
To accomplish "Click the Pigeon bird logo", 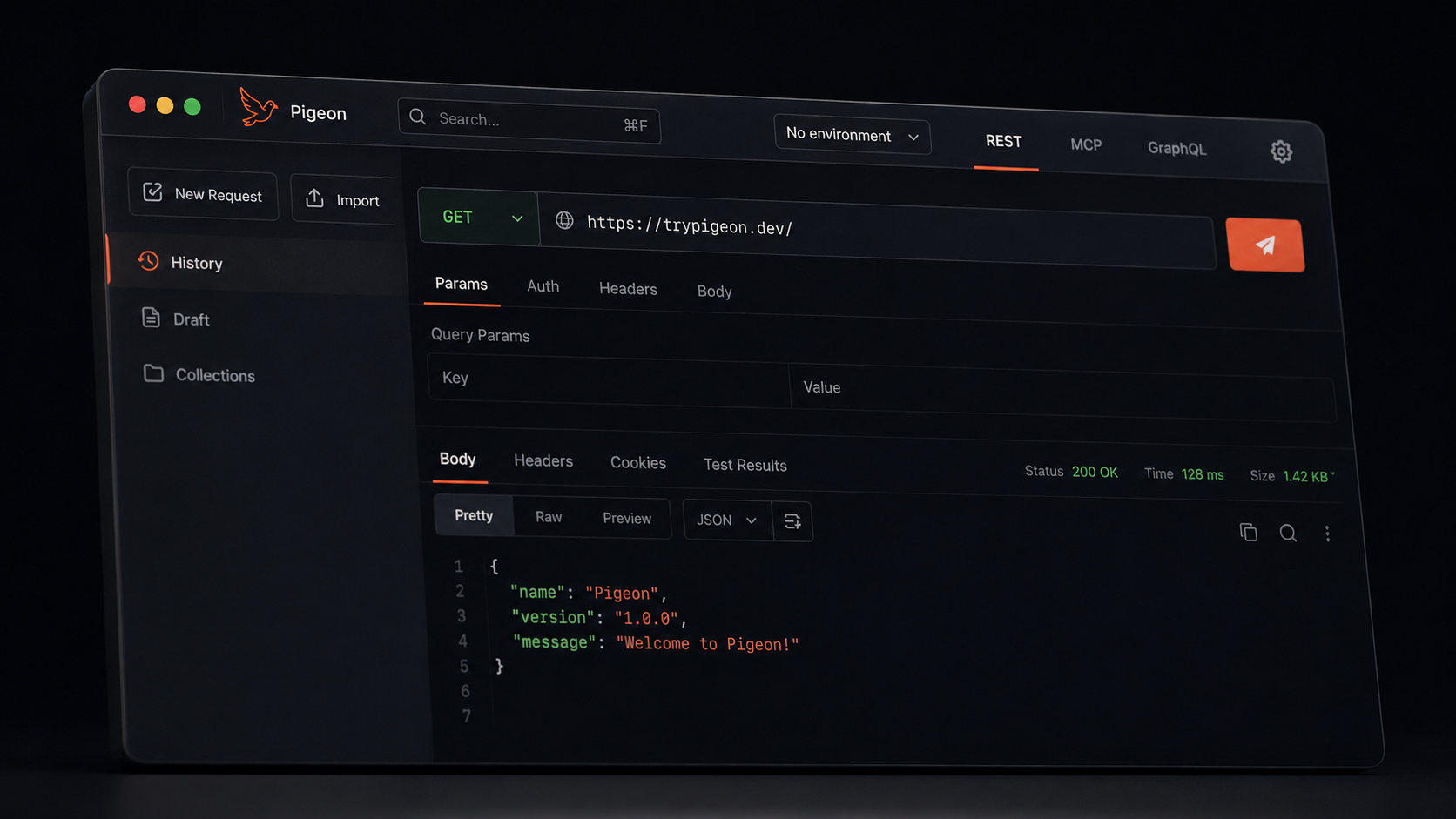I will pyautogui.click(x=258, y=107).
